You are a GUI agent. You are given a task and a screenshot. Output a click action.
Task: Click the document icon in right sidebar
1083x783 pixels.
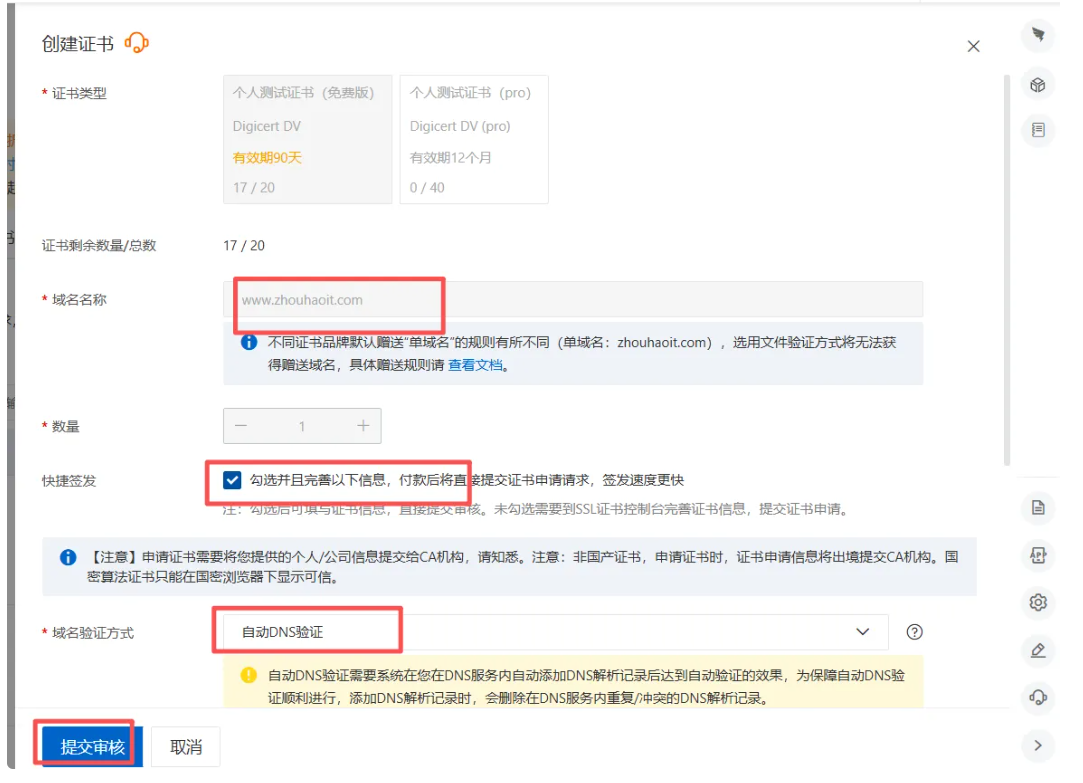(1038, 508)
